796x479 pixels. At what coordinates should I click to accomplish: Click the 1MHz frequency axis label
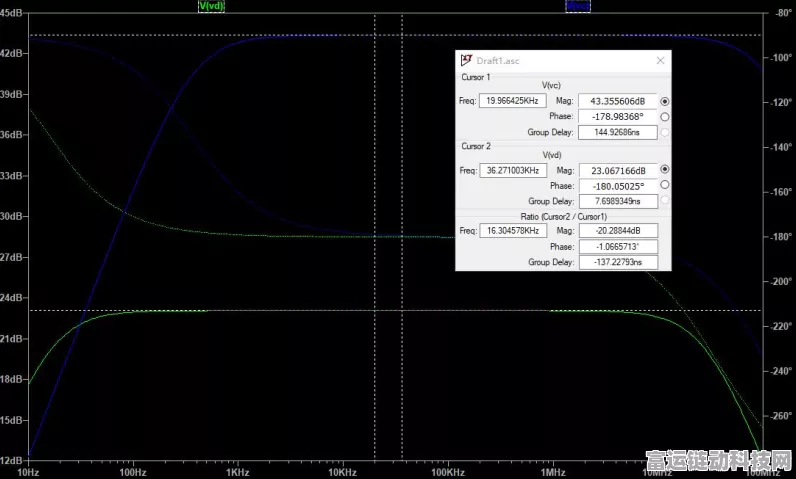[x=552, y=472]
